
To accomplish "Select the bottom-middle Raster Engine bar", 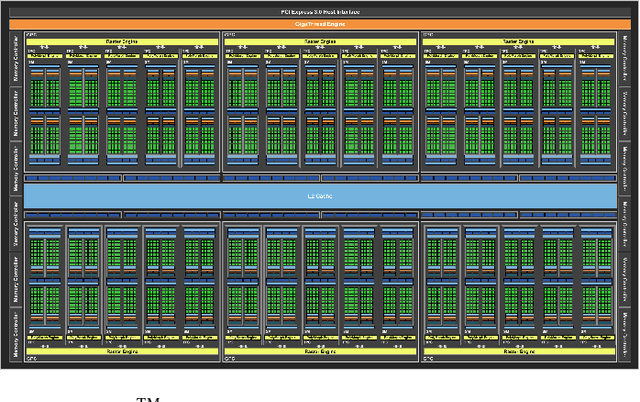I will [x=320, y=352].
